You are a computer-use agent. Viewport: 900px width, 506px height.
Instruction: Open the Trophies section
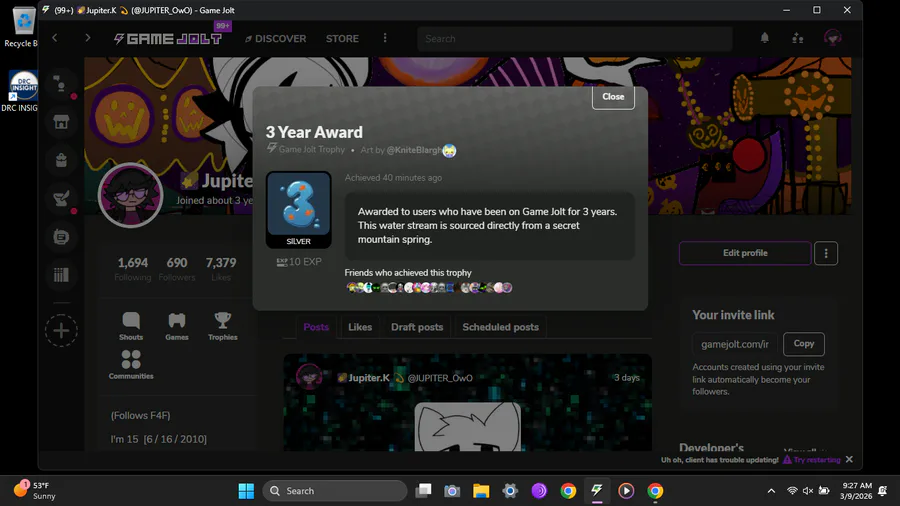(x=223, y=326)
